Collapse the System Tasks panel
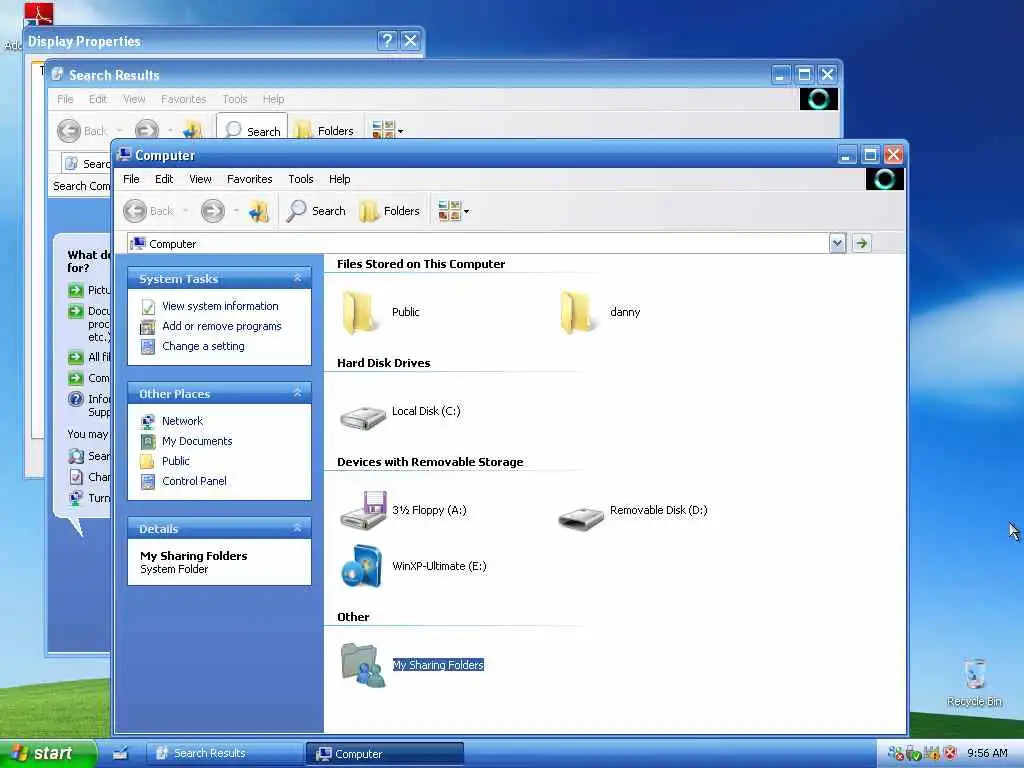This screenshot has width=1024, height=768. (297, 278)
